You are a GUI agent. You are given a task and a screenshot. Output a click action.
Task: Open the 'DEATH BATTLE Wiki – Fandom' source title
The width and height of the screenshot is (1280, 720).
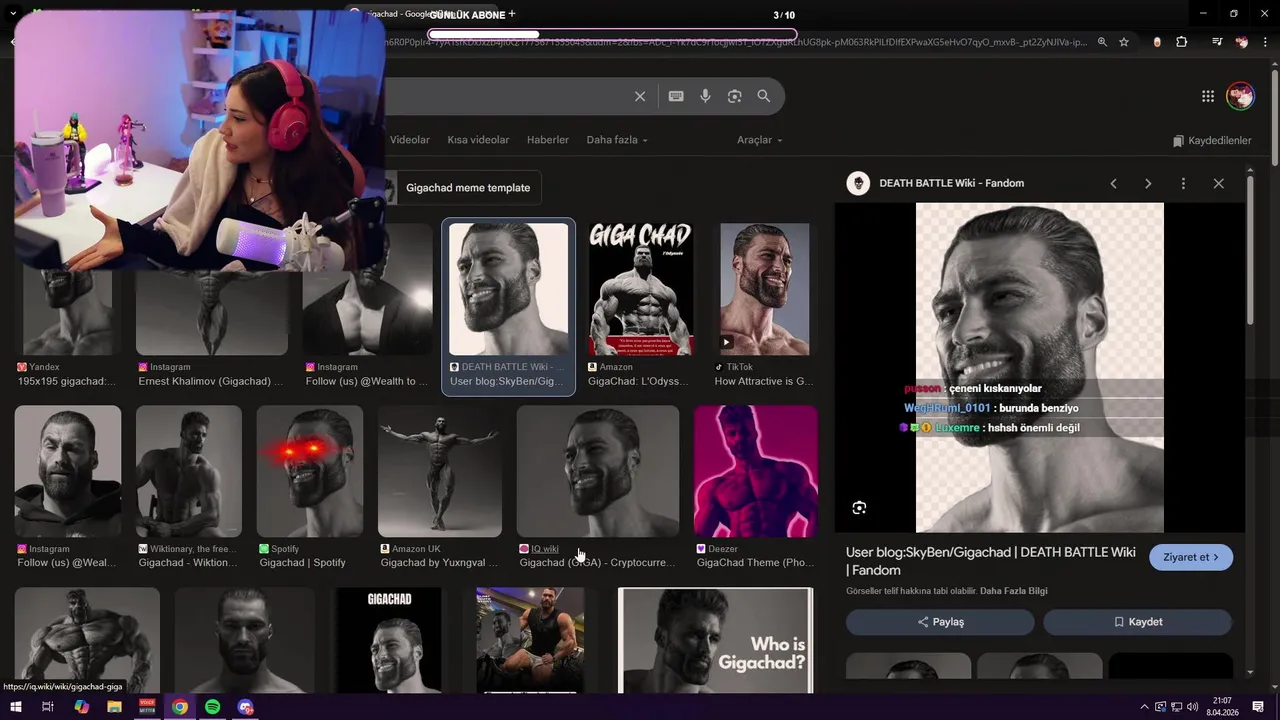coord(951,183)
